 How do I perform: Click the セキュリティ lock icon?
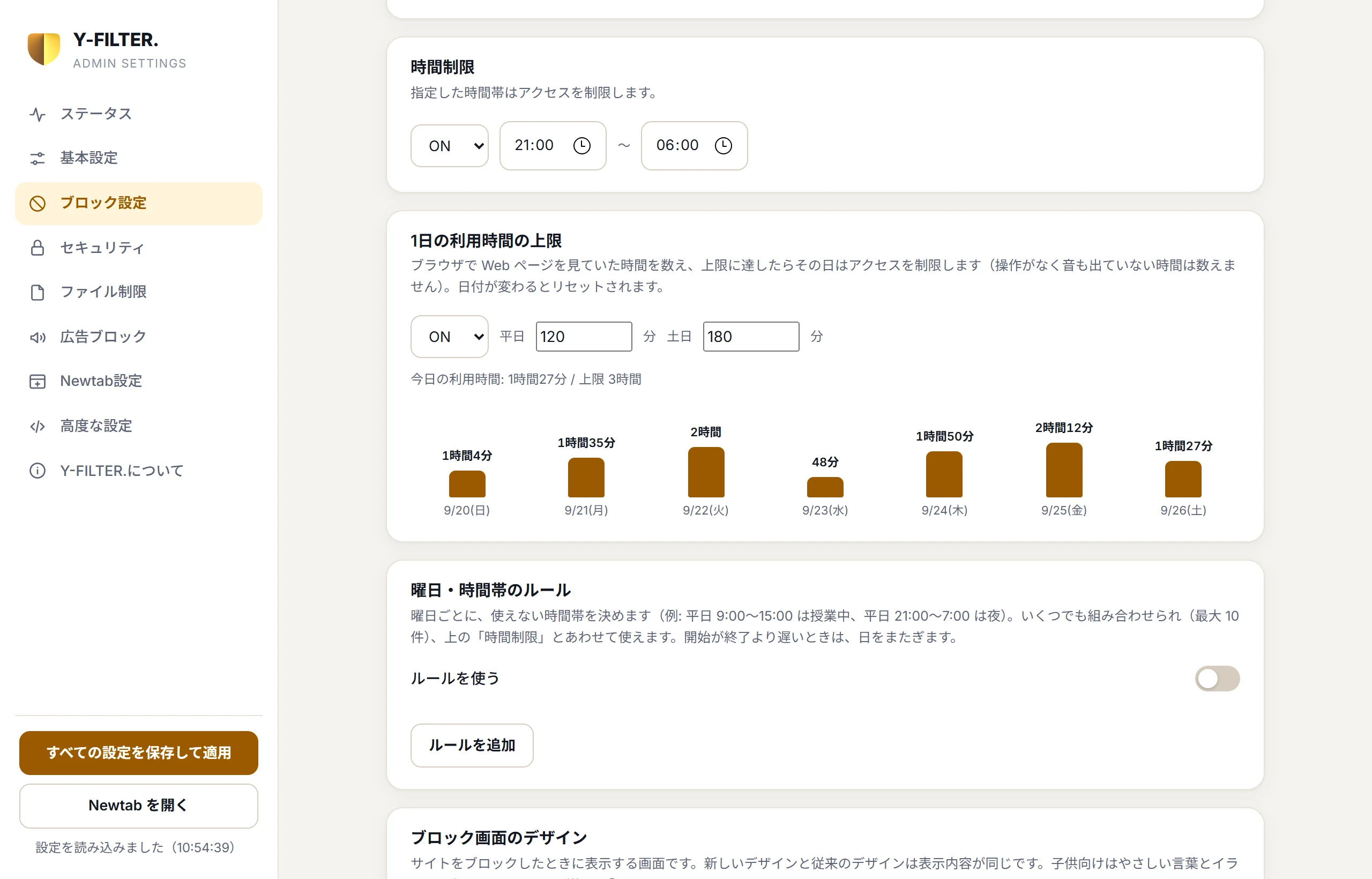pyautogui.click(x=38, y=248)
